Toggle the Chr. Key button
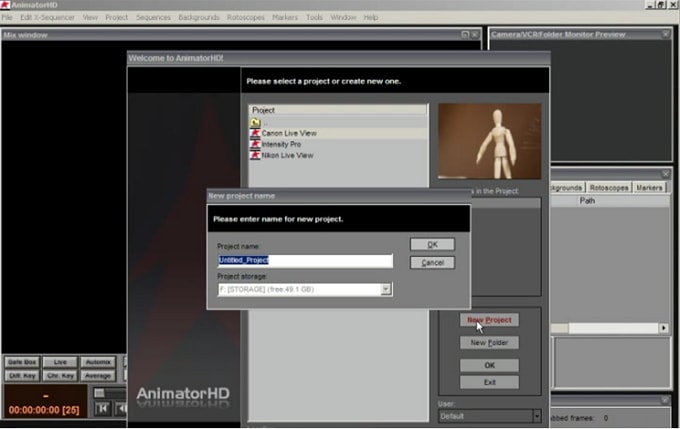This screenshot has width=680, height=429. [x=60, y=376]
